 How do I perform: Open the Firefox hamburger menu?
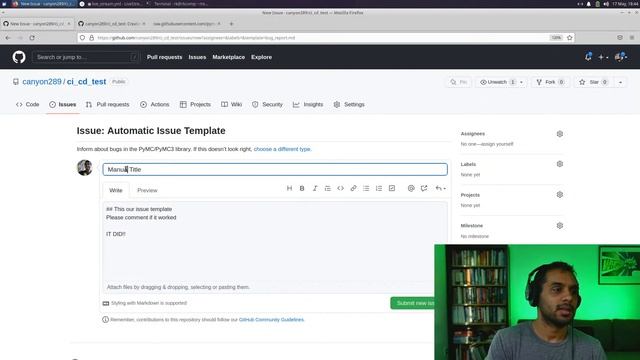tap(632, 38)
